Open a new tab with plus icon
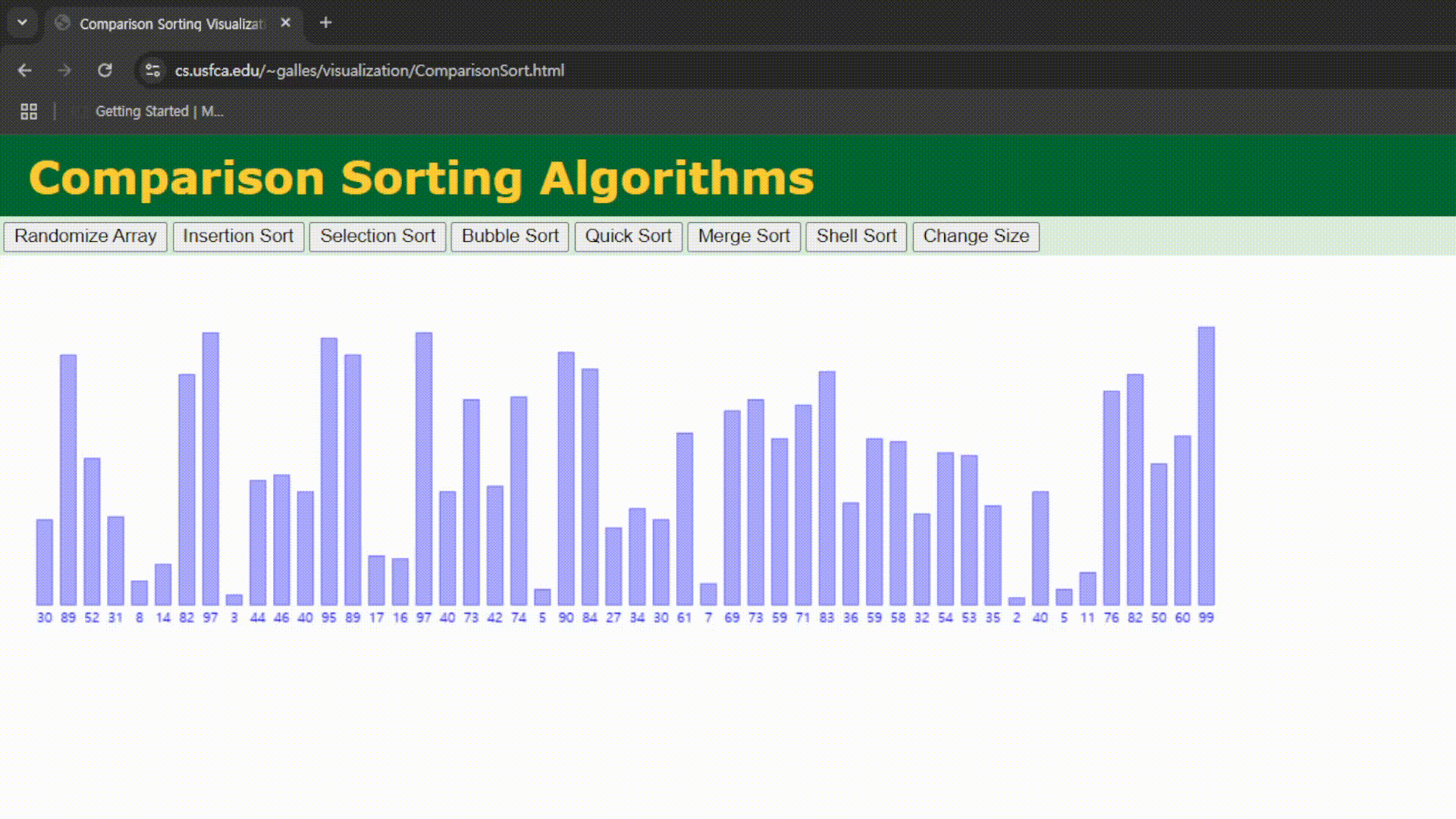This screenshot has height=819, width=1456. [325, 23]
